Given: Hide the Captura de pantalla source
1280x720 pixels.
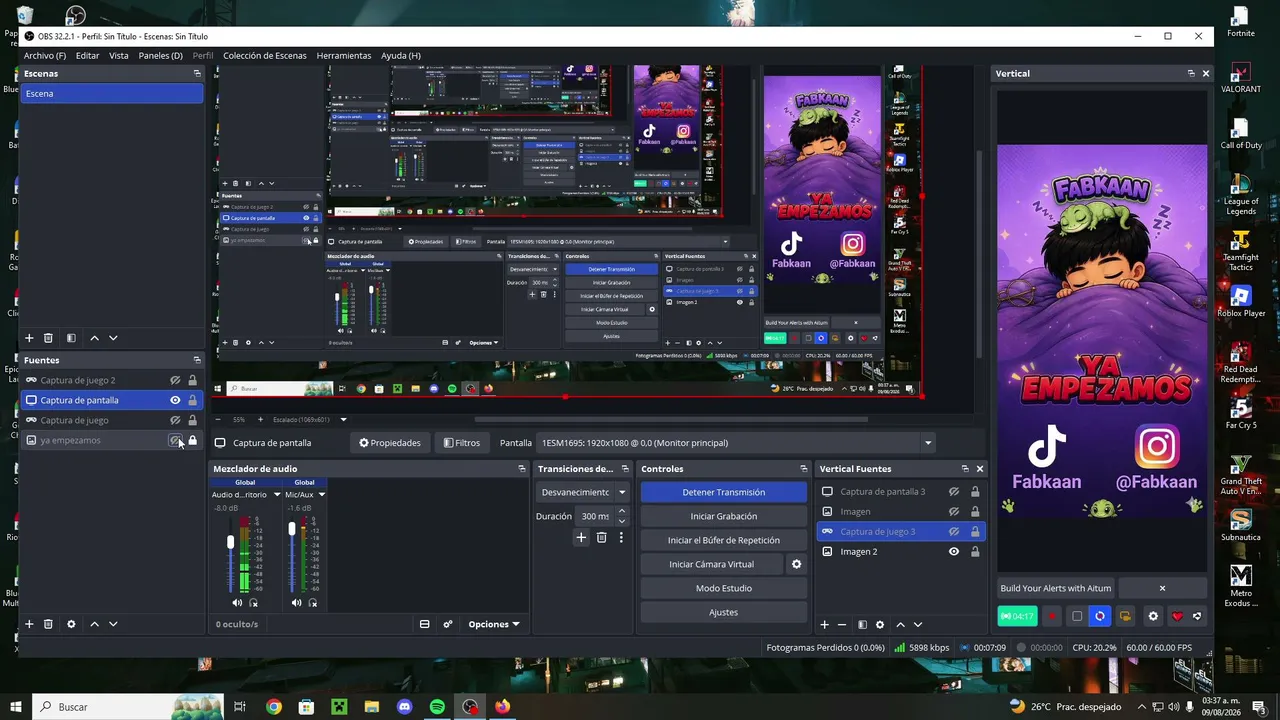Looking at the screenshot, I should coord(175,400).
